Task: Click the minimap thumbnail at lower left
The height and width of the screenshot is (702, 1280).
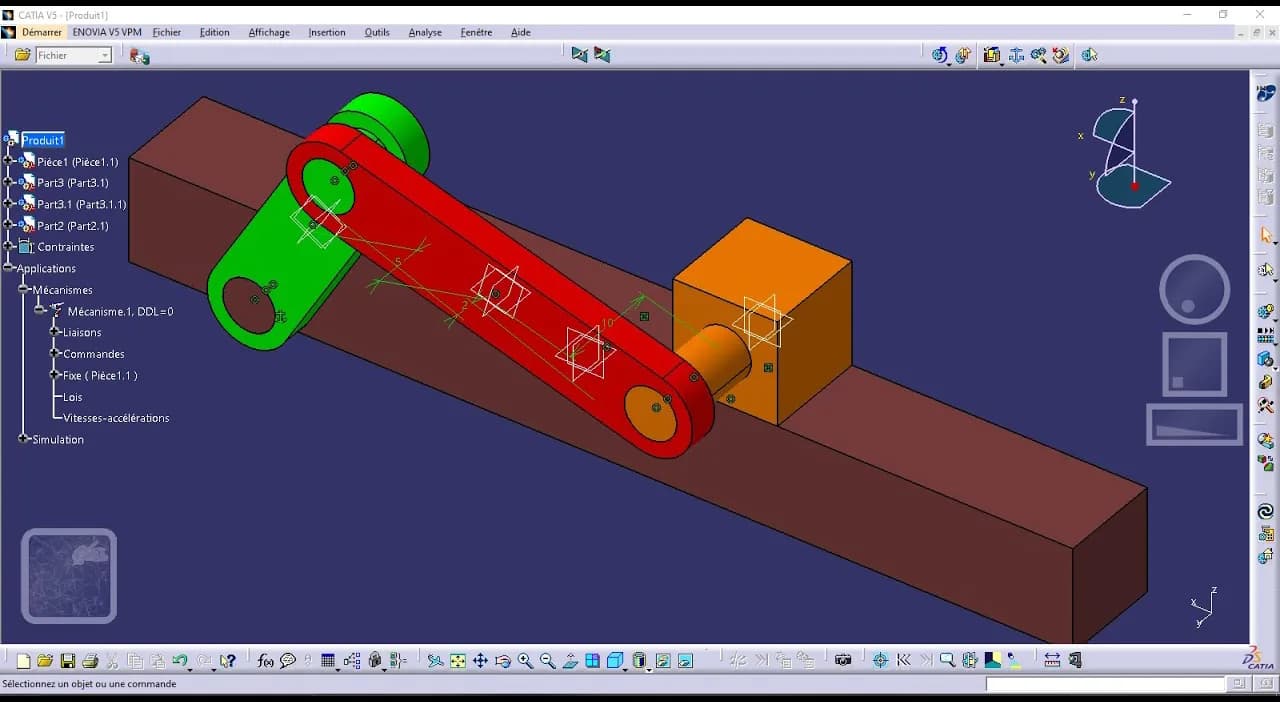Action: [69, 576]
